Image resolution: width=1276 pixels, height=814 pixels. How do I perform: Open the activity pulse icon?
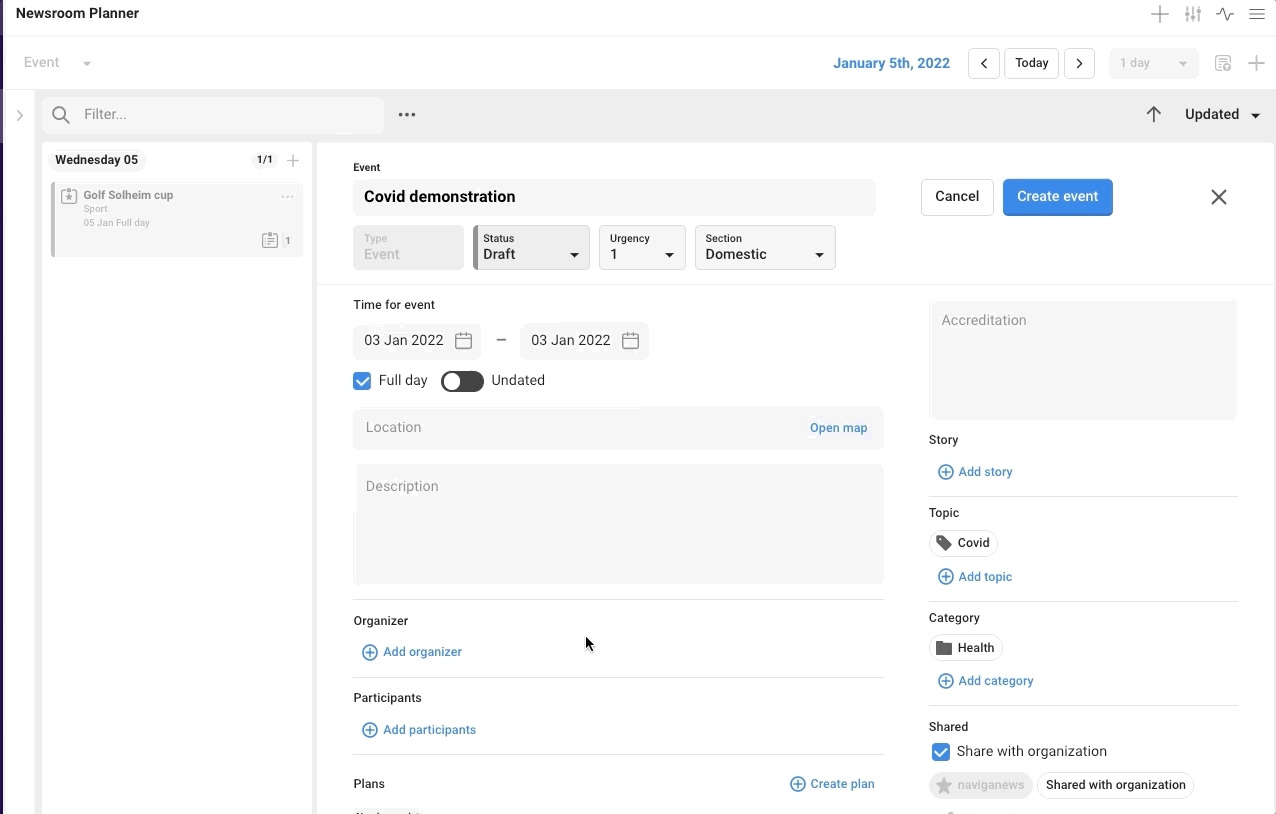(x=1225, y=14)
